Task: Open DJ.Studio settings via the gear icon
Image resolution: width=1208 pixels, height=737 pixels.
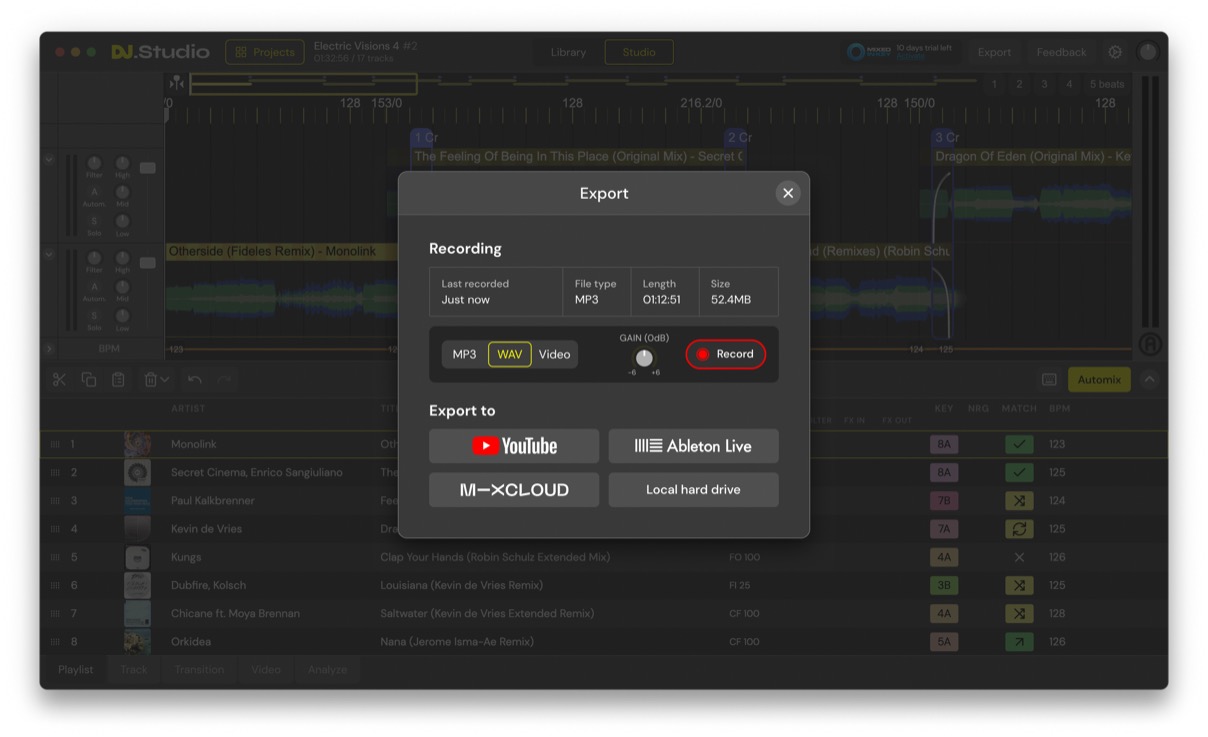Action: pyautogui.click(x=1113, y=51)
